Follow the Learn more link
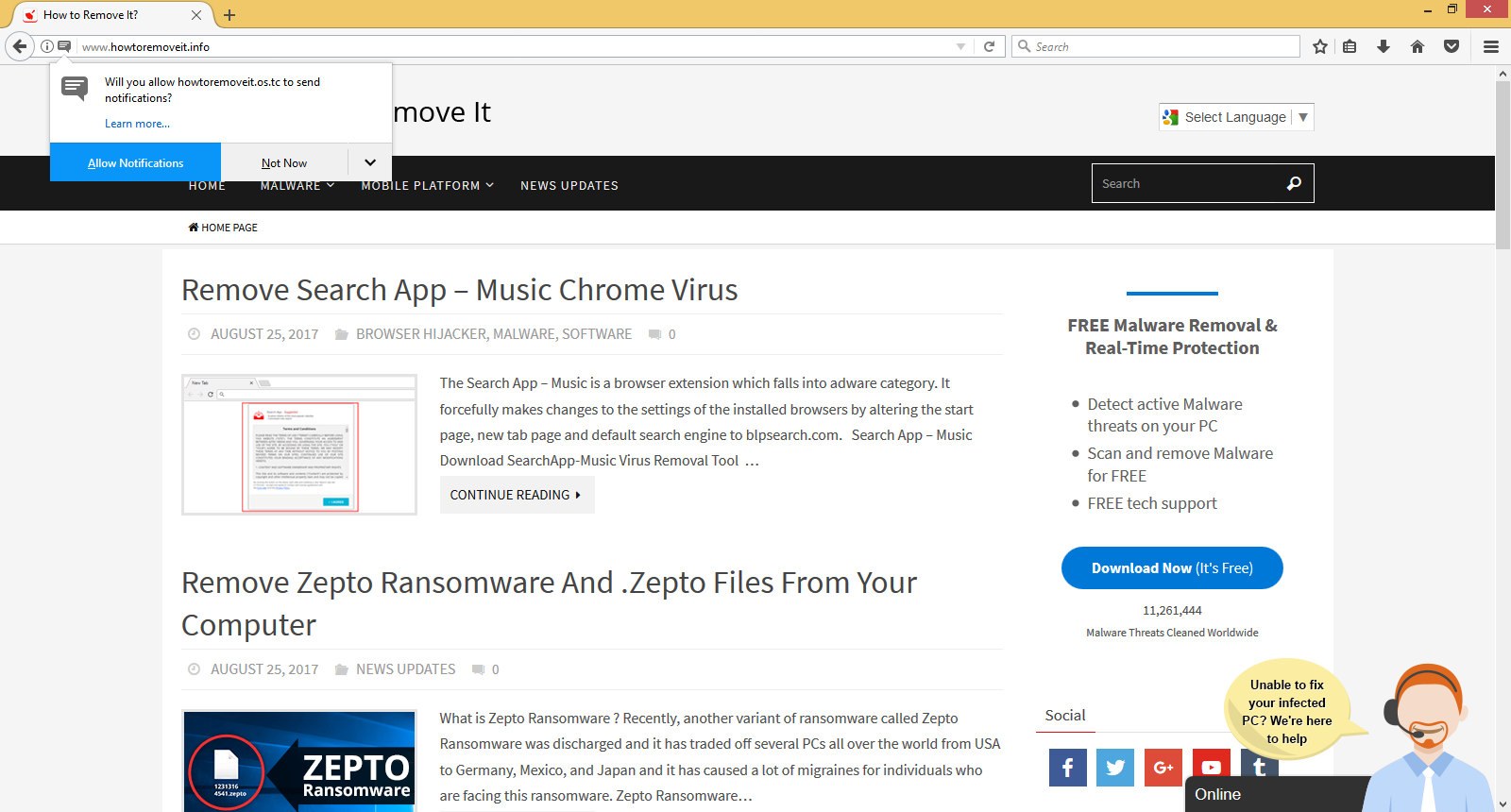The width and height of the screenshot is (1511, 812). [137, 124]
